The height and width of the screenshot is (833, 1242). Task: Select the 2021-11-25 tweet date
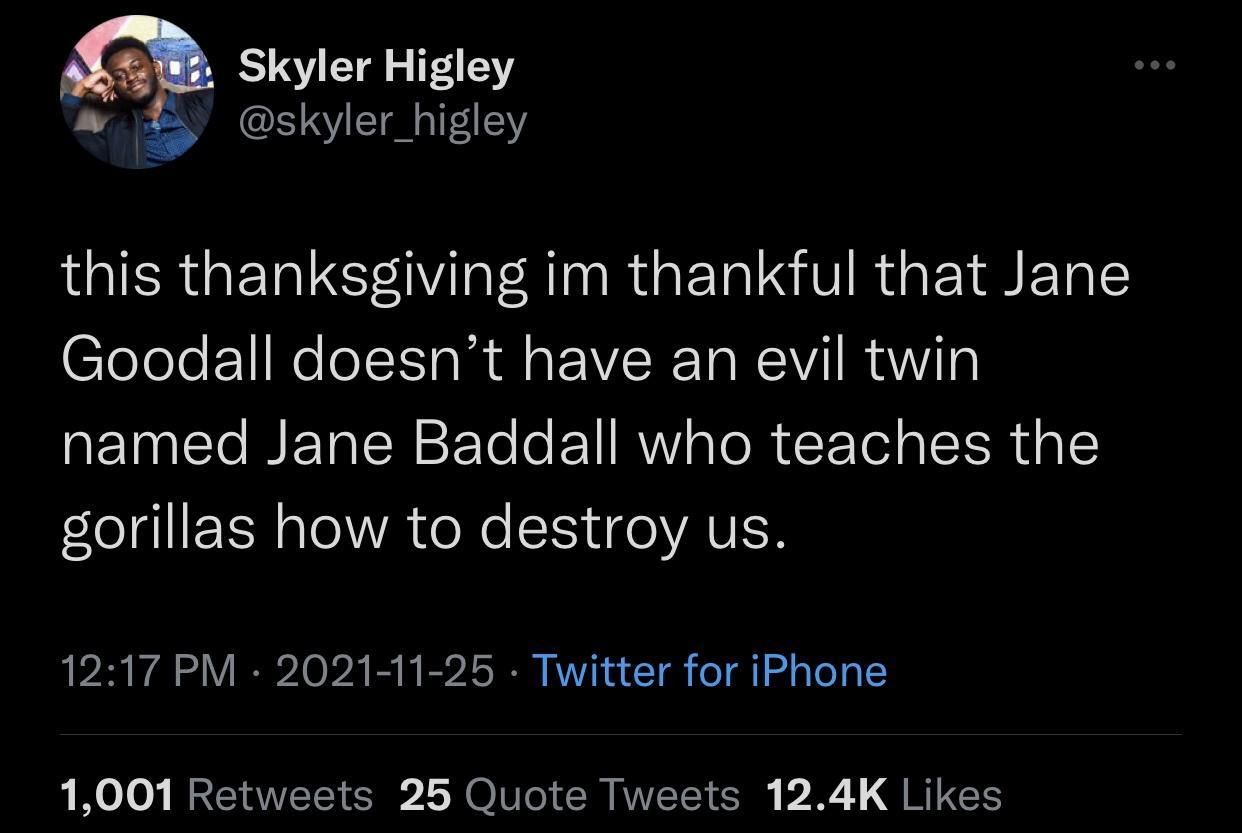pyautogui.click(x=384, y=671)
